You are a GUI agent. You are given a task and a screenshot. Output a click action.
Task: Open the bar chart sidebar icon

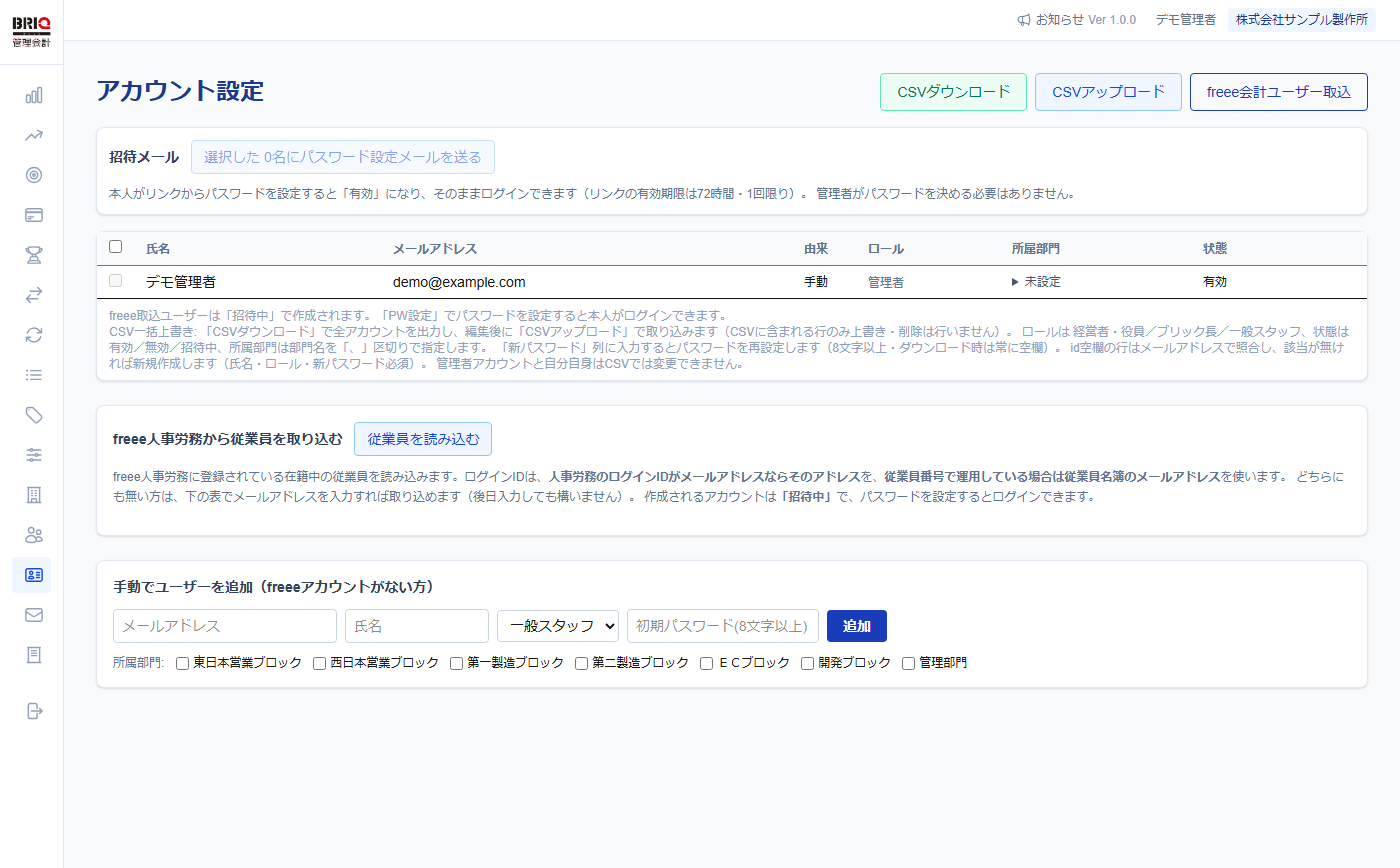pos(34,95)
